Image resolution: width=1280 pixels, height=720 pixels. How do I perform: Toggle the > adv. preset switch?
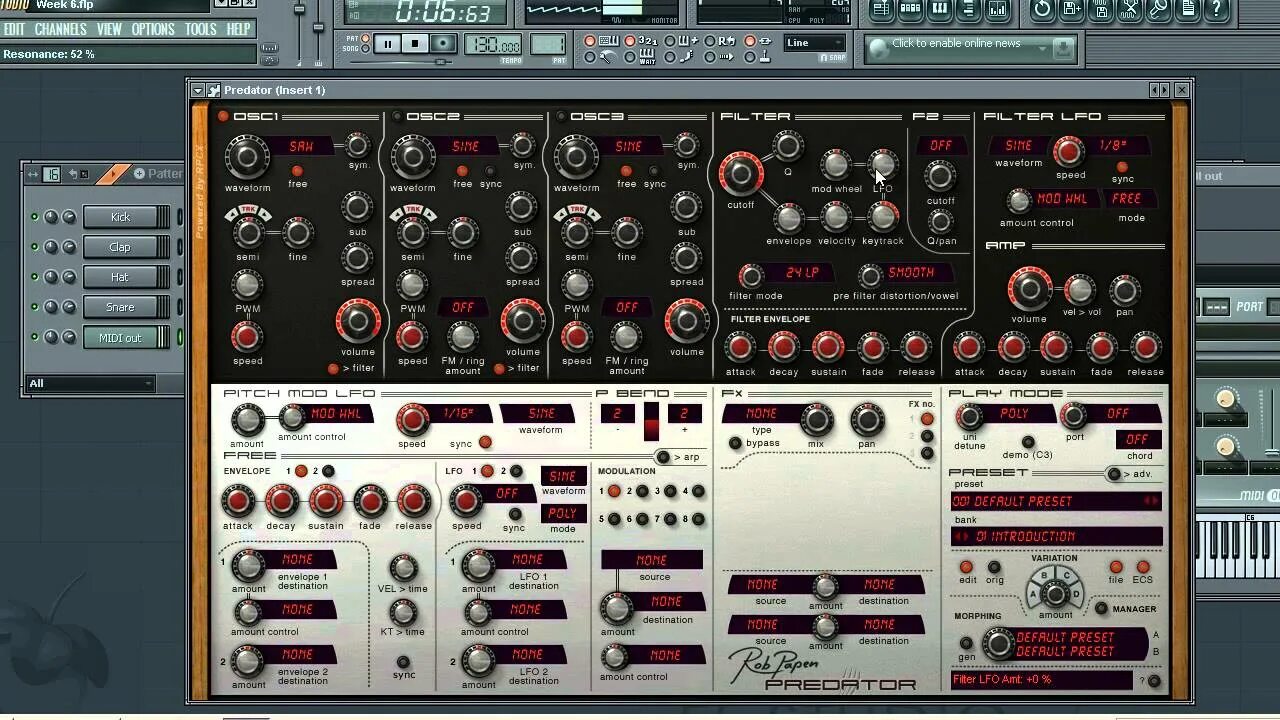coord(1114,474)
